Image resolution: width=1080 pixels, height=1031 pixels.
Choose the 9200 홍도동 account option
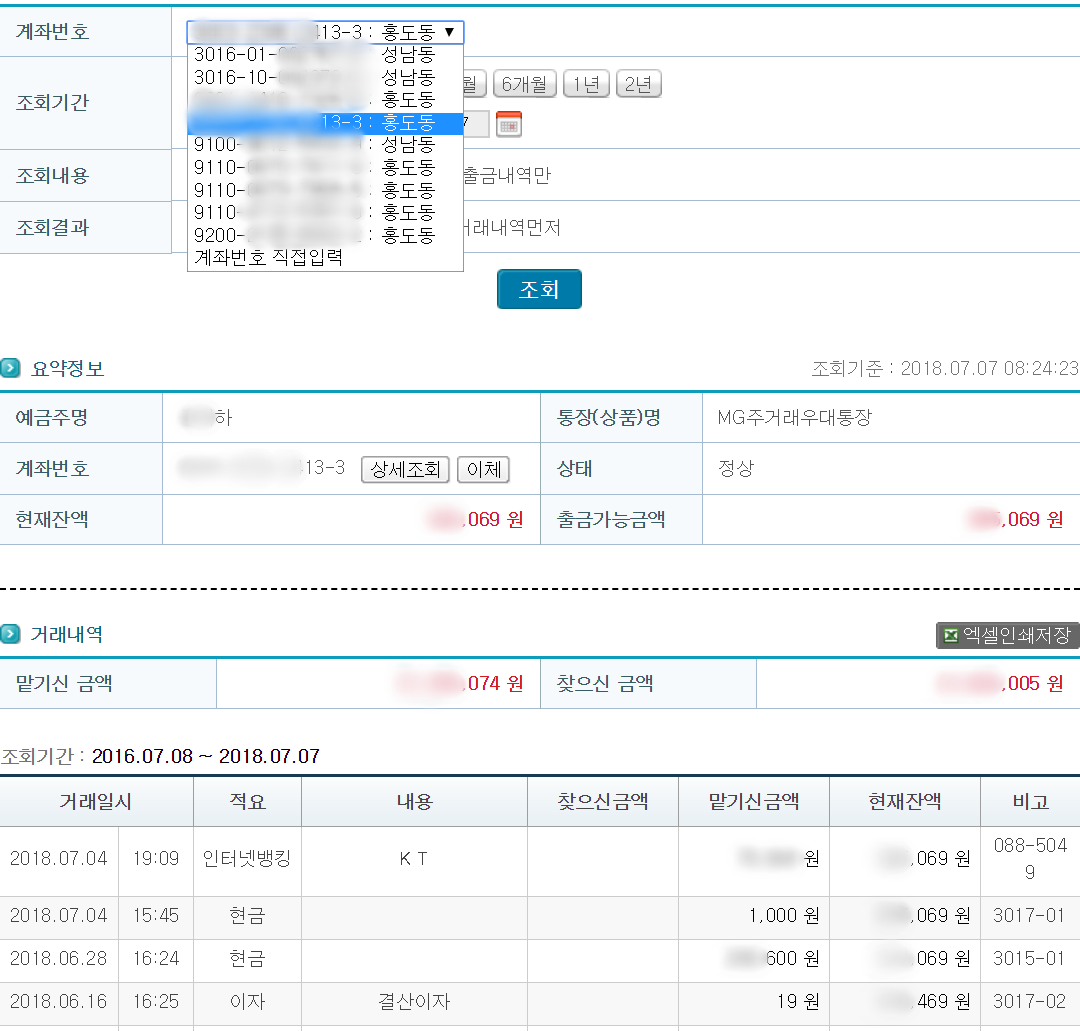315,235
